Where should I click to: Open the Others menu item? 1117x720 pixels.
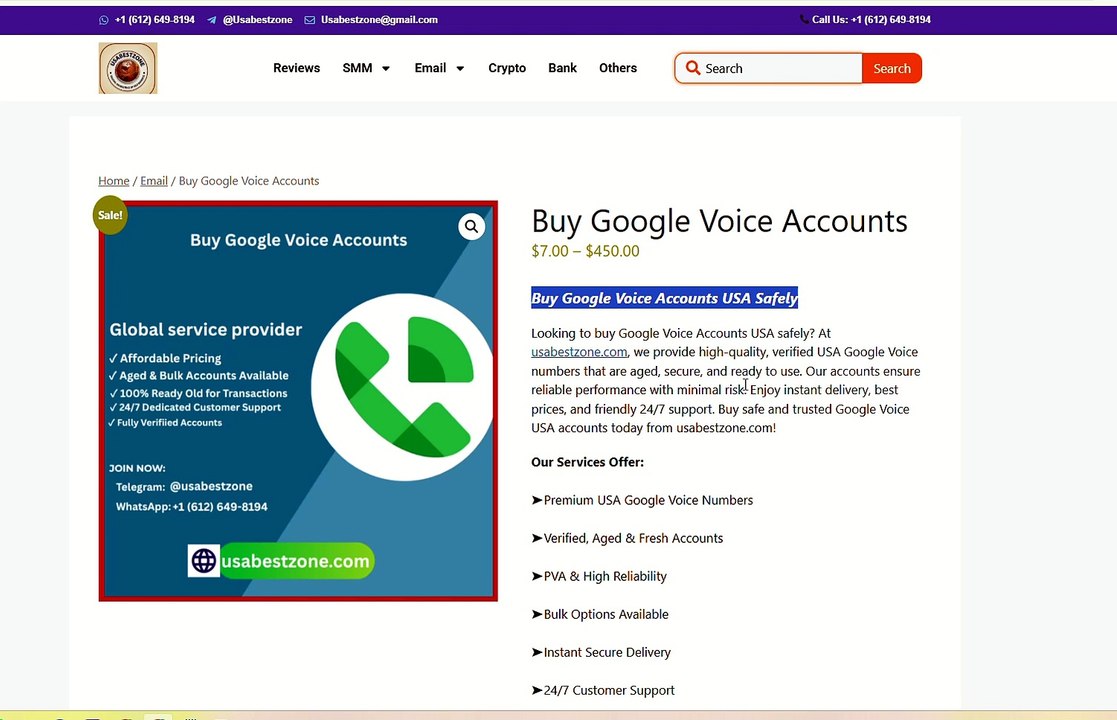click(x=618, y=68)
